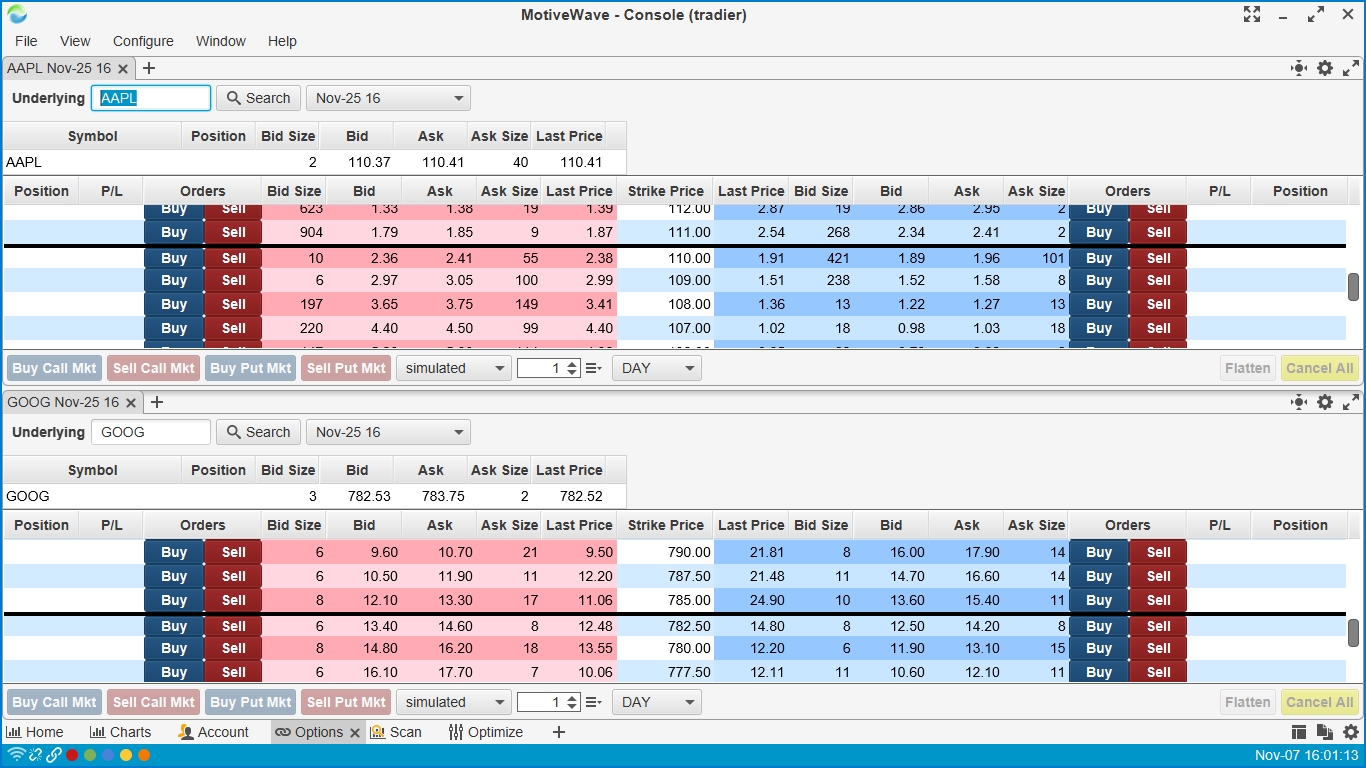Click Buy Put Mkt in GOOG panel
This screenshot has height=768, width=1366.
[251, 702]
